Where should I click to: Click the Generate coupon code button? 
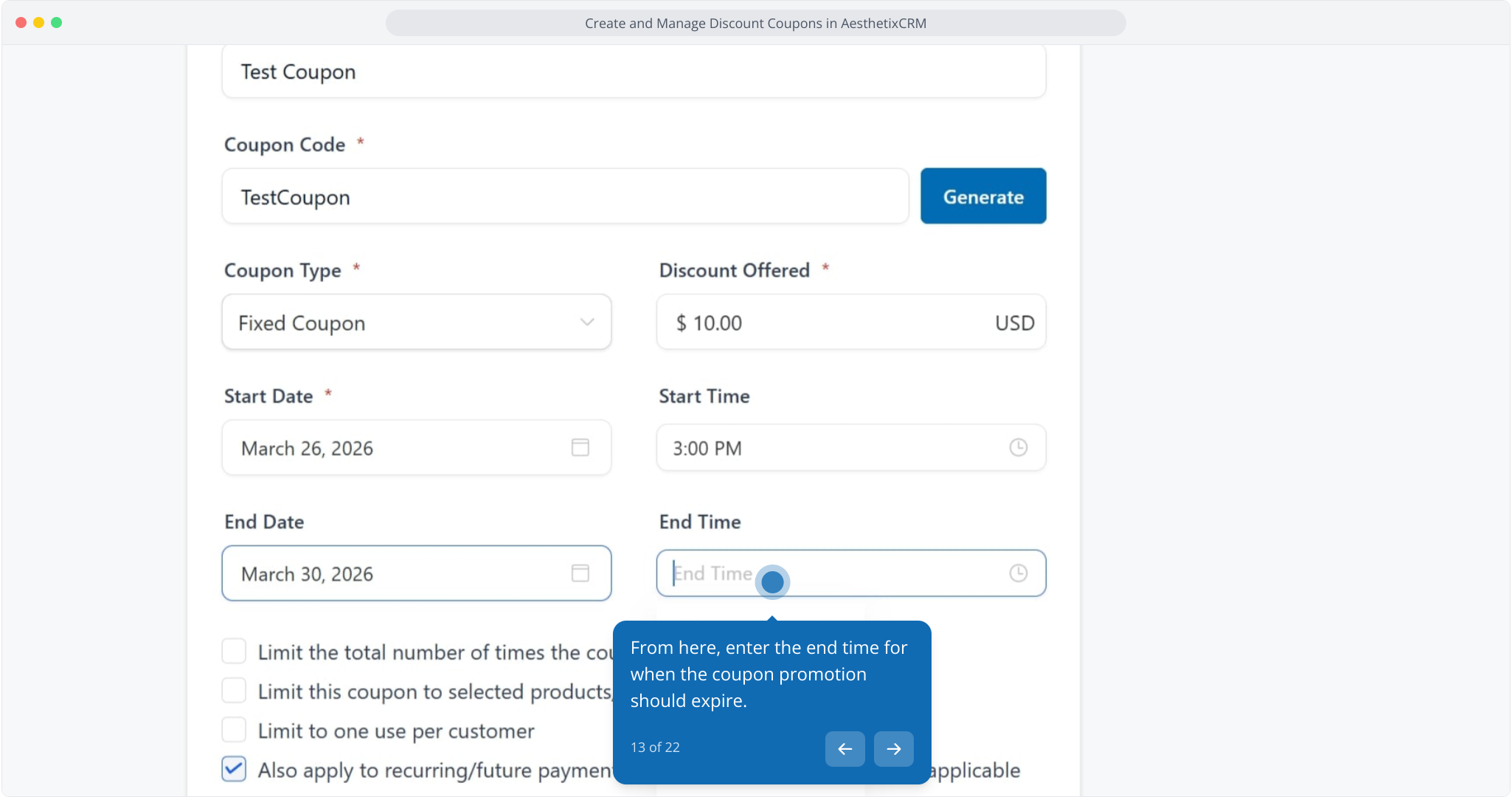pos(982,196)
